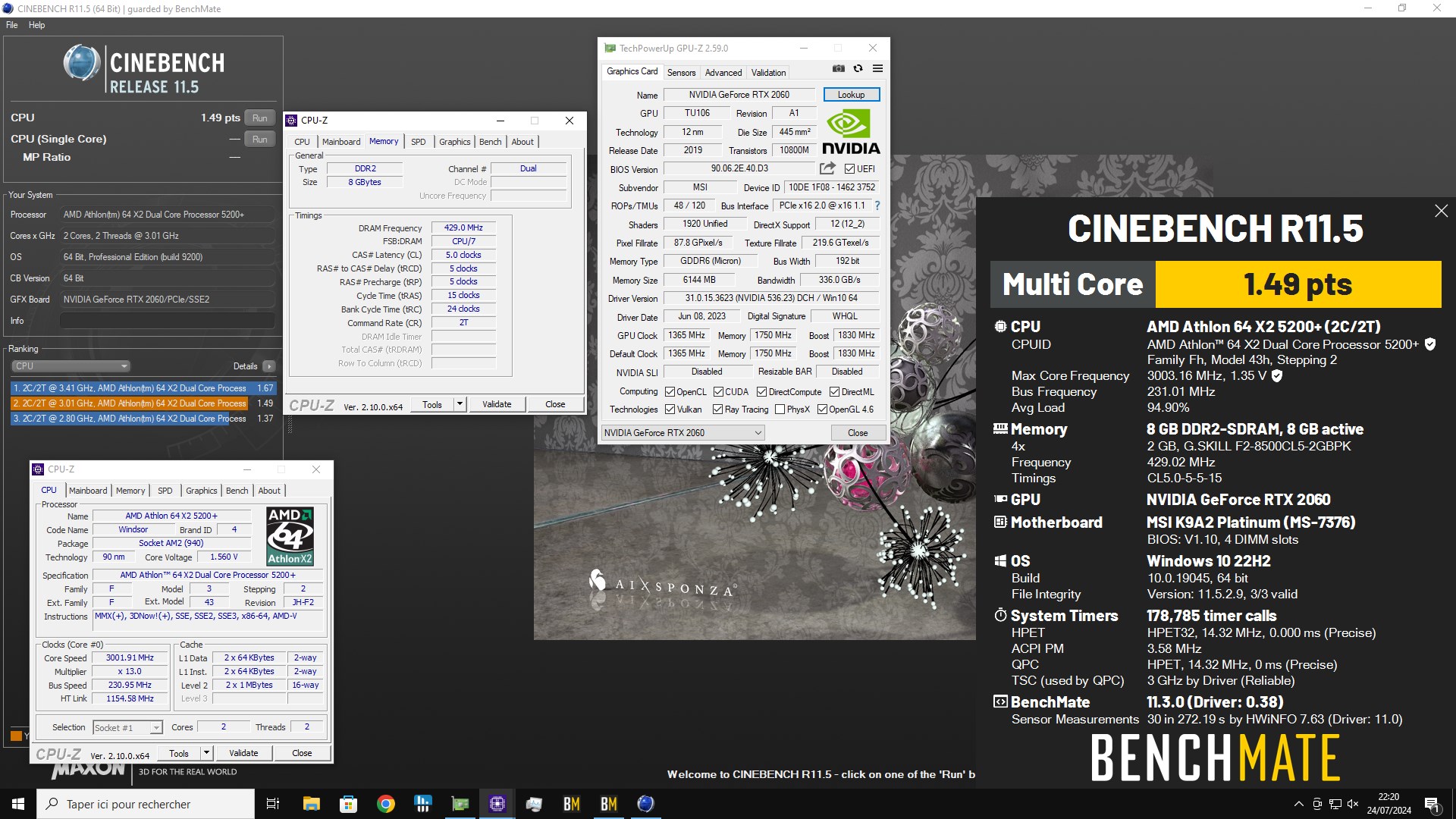Viewport: 1456px width, 819px height.
Task: Toggle the PhysX checkbox
Action: point(780,409)
